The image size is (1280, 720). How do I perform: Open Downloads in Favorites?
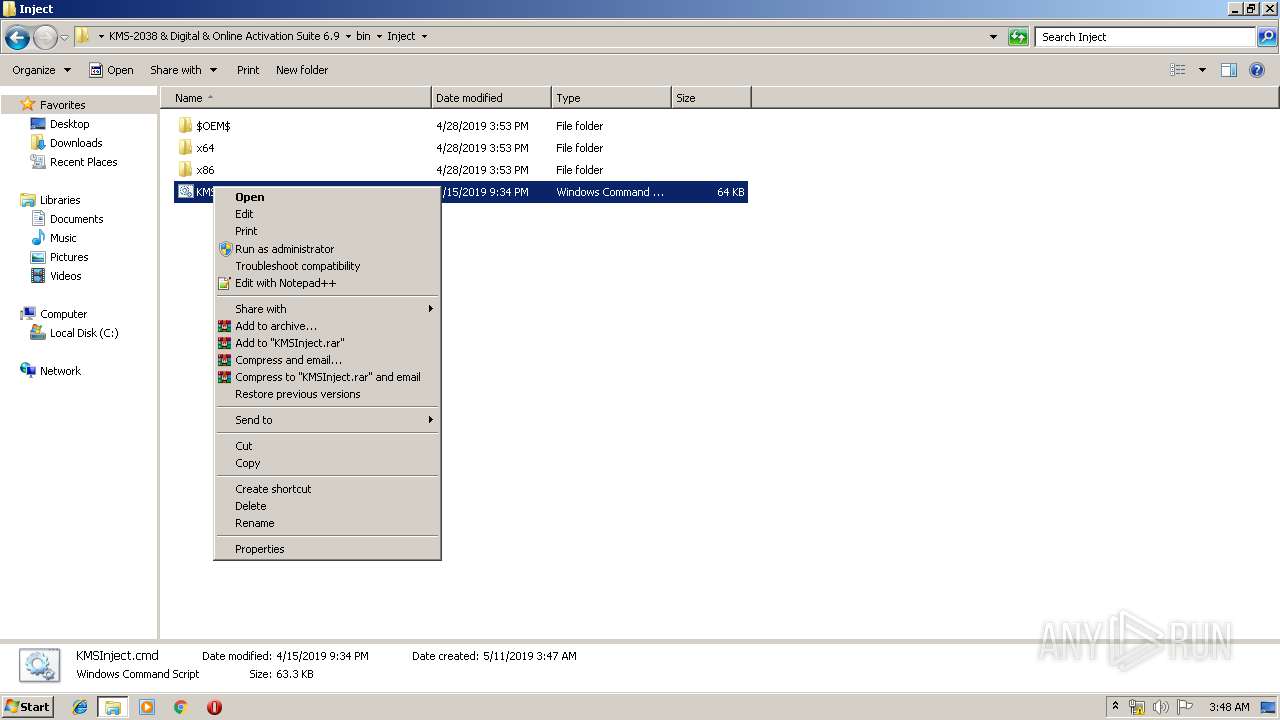[76, 143]
